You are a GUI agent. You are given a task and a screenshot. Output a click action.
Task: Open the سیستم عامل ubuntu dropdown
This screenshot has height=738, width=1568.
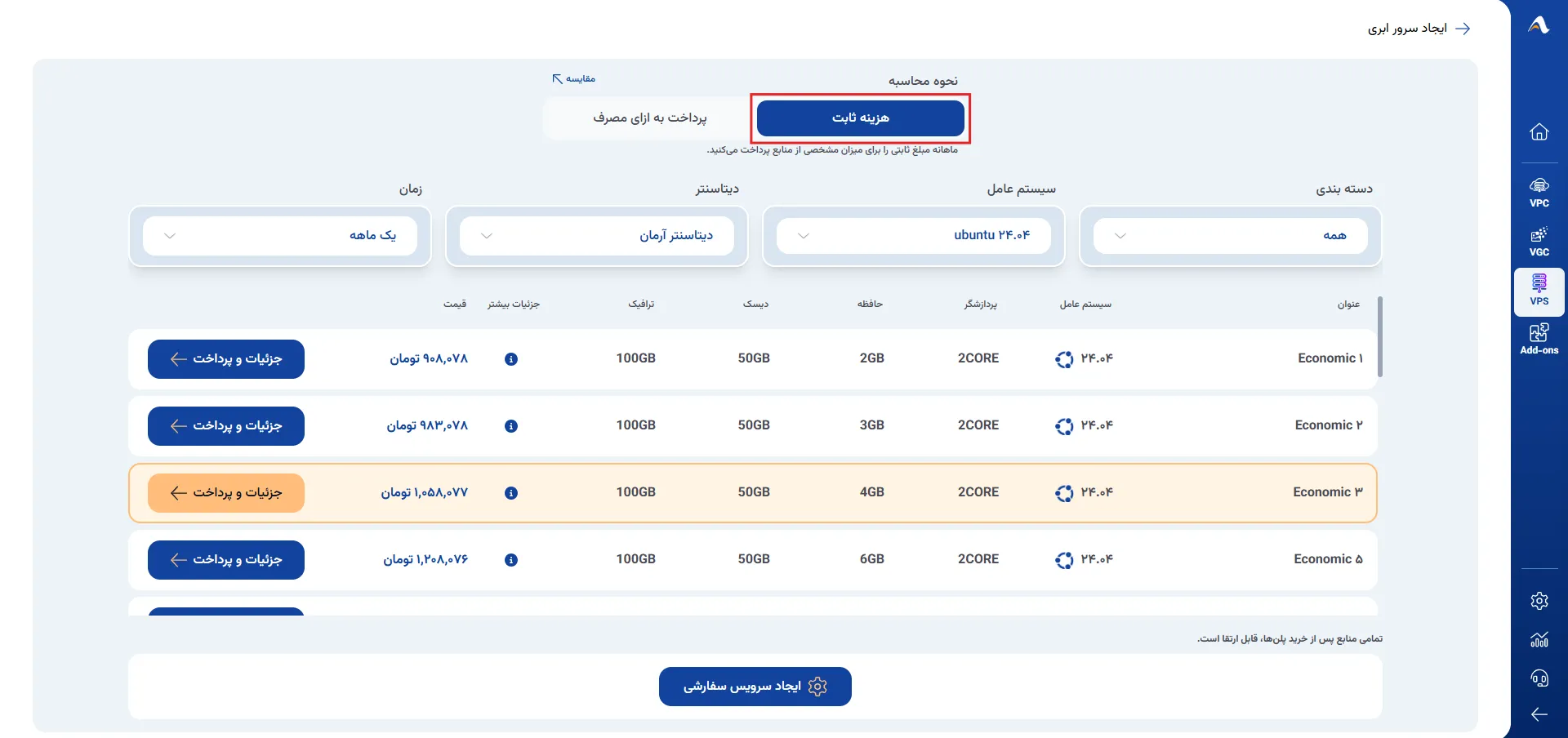pos(914,236)
